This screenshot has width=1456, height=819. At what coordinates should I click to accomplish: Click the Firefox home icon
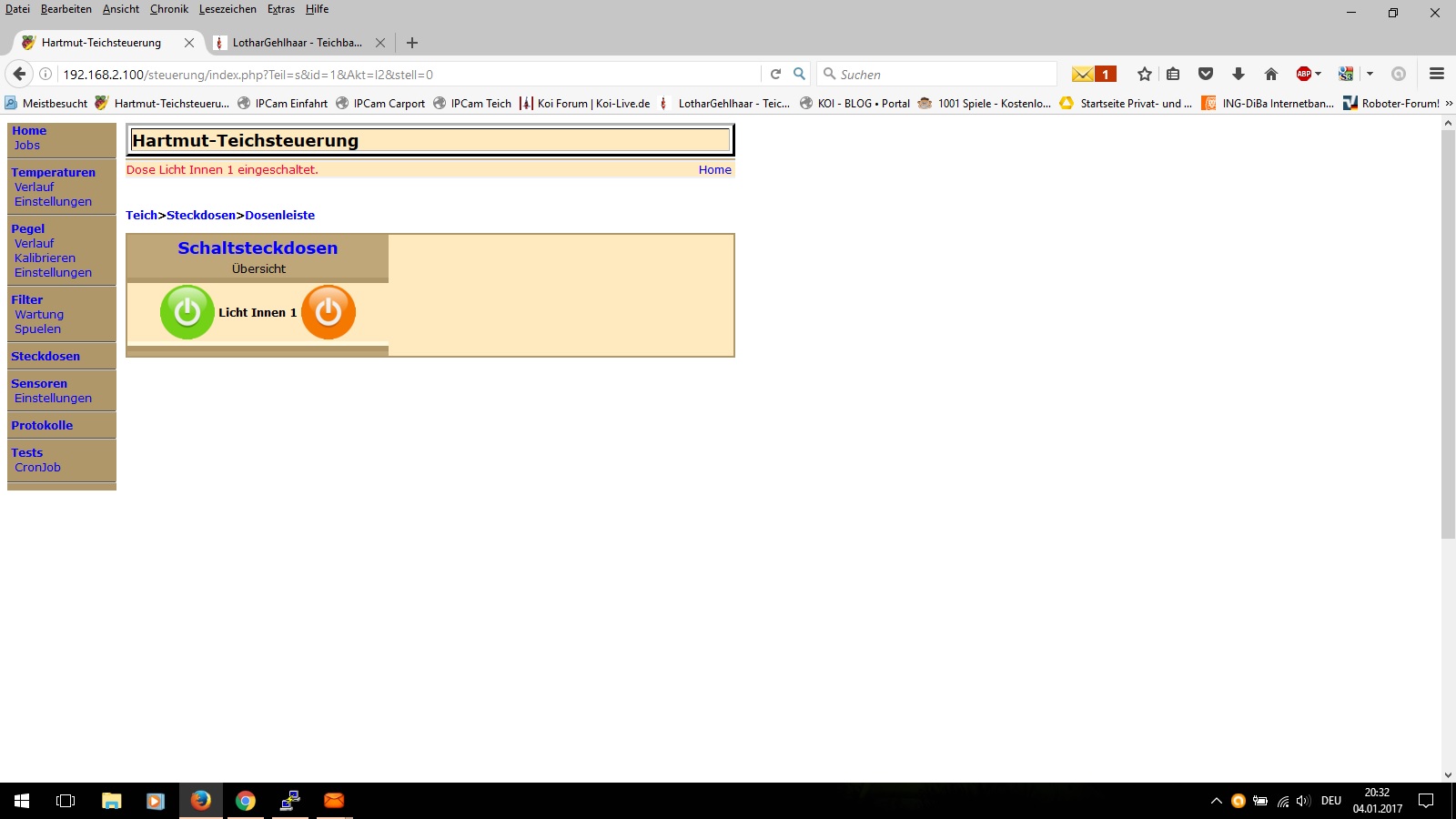point(1271,75)
